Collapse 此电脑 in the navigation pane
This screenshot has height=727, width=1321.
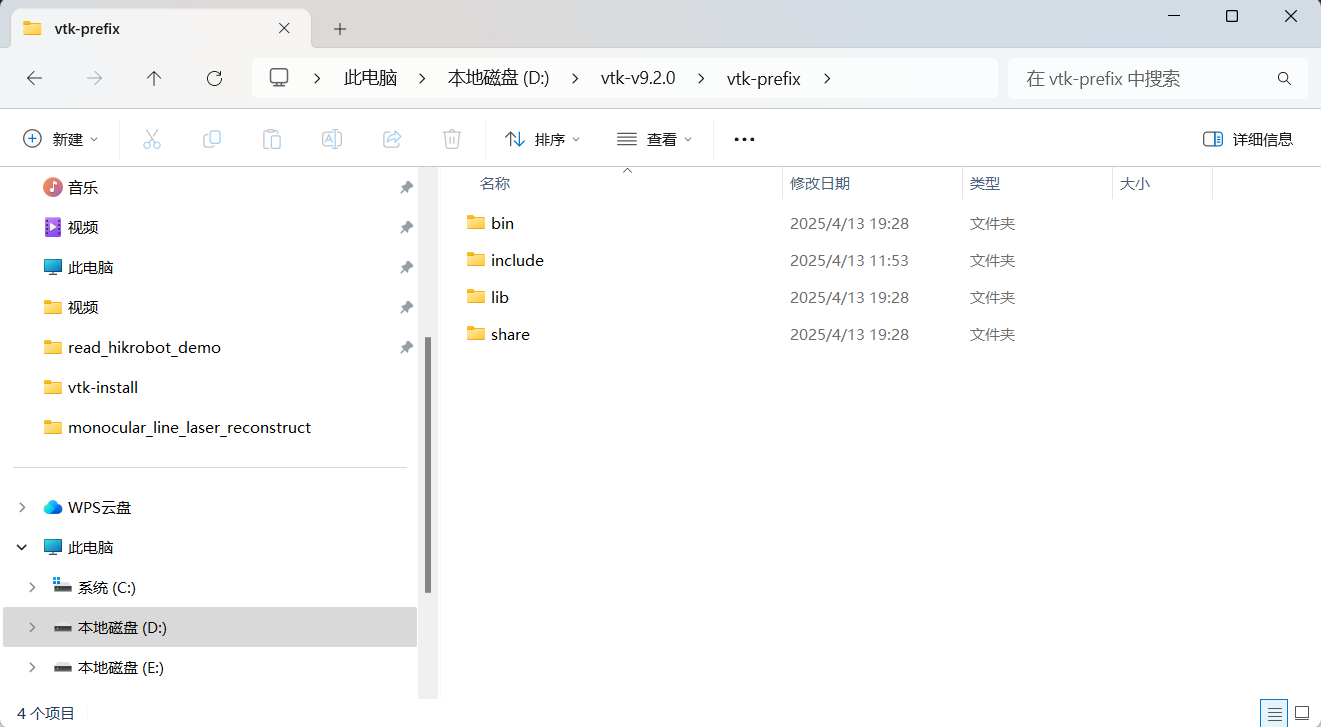tap(21, 547)
